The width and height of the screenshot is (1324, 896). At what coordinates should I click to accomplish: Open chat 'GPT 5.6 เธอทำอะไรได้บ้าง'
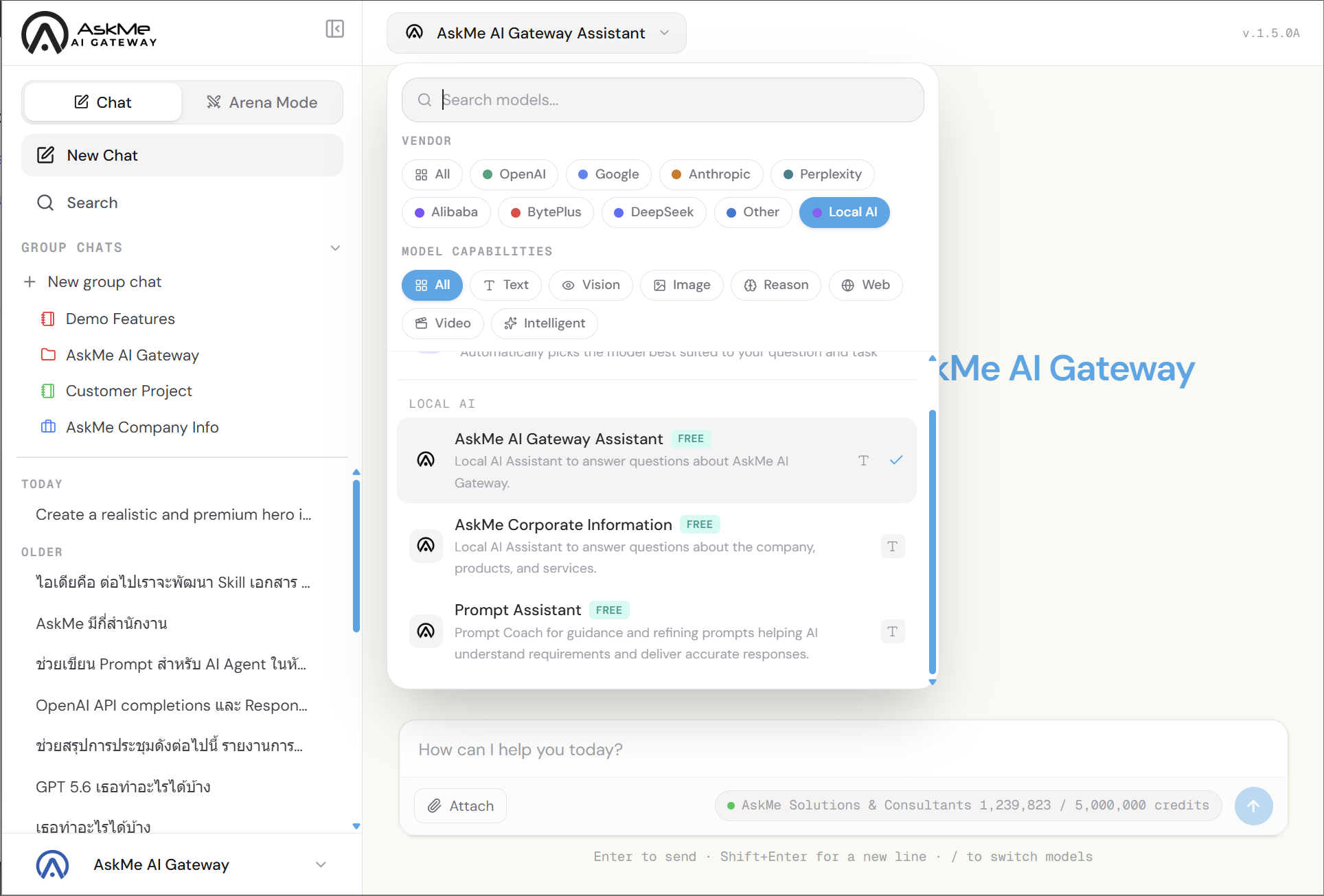(123, 787)
